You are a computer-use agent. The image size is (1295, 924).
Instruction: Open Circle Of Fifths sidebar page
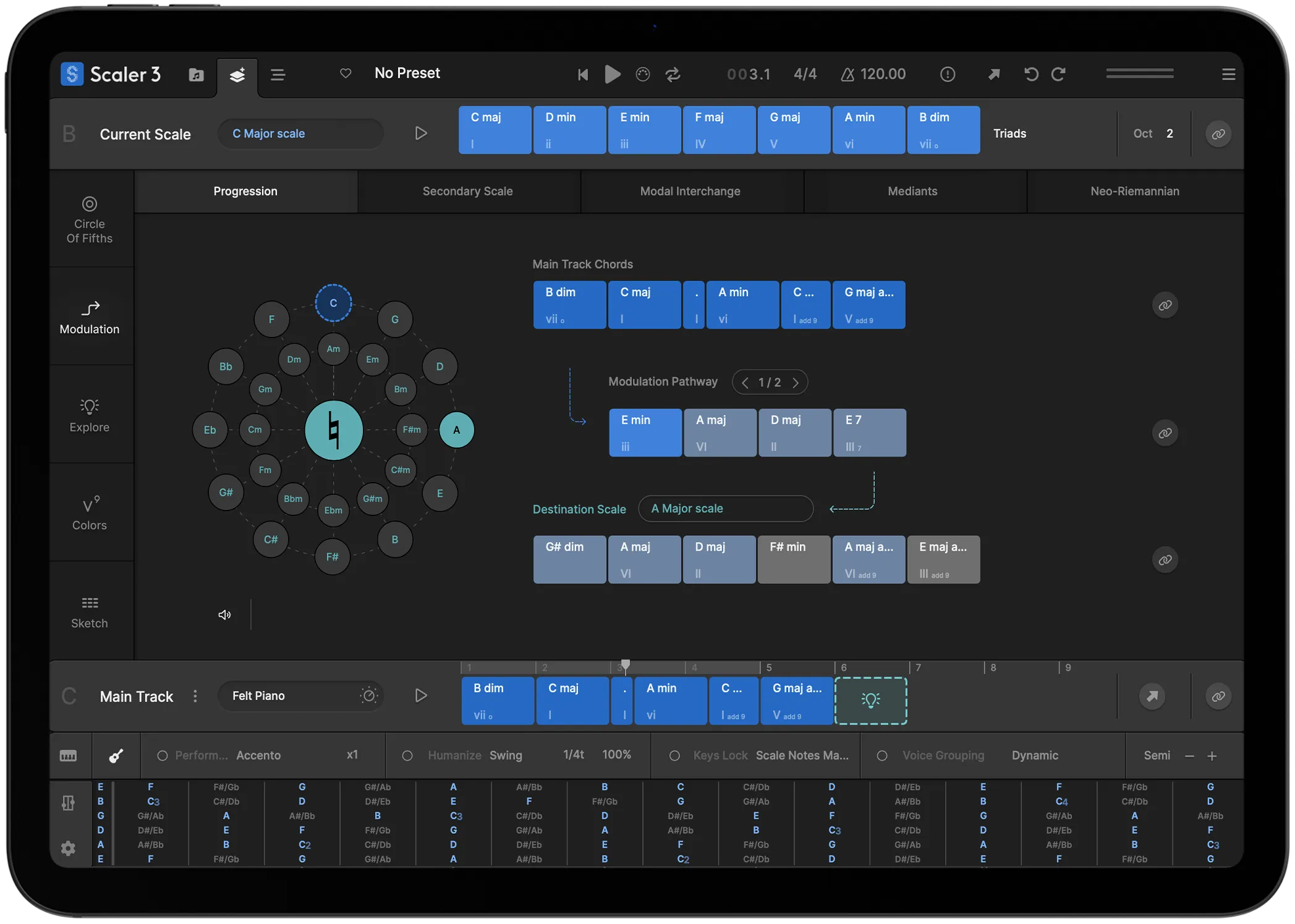point(90,220)
